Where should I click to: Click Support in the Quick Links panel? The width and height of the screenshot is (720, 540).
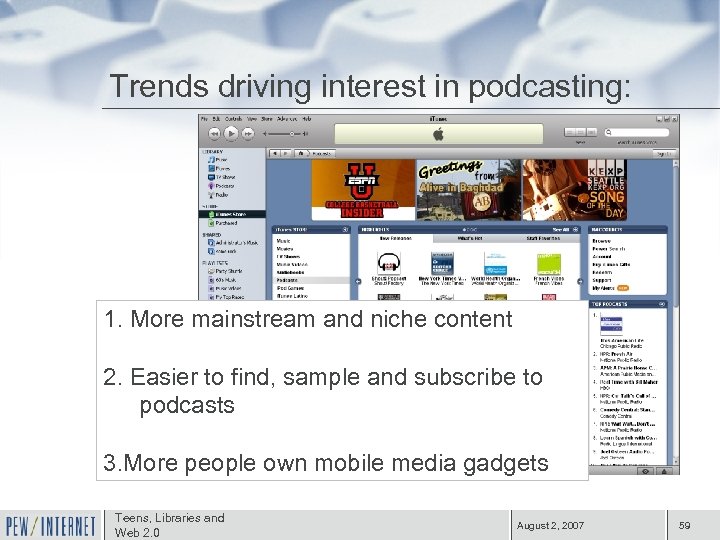point(602,280)
